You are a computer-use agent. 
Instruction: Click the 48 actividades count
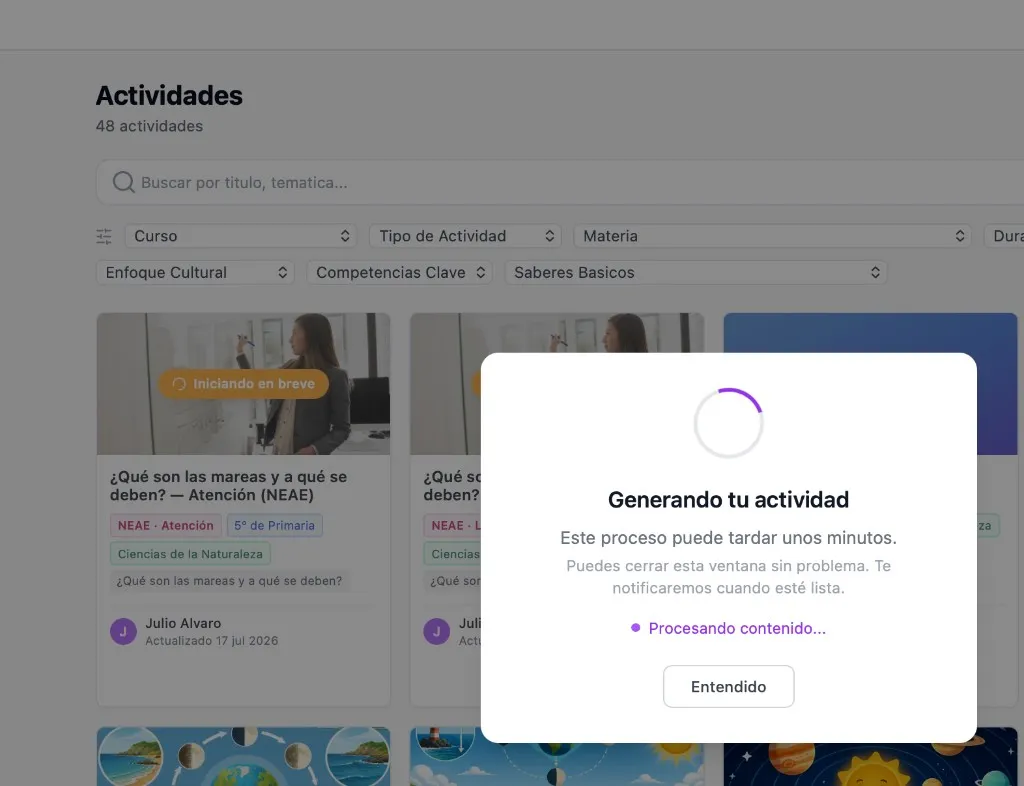(x=150, y=126)
